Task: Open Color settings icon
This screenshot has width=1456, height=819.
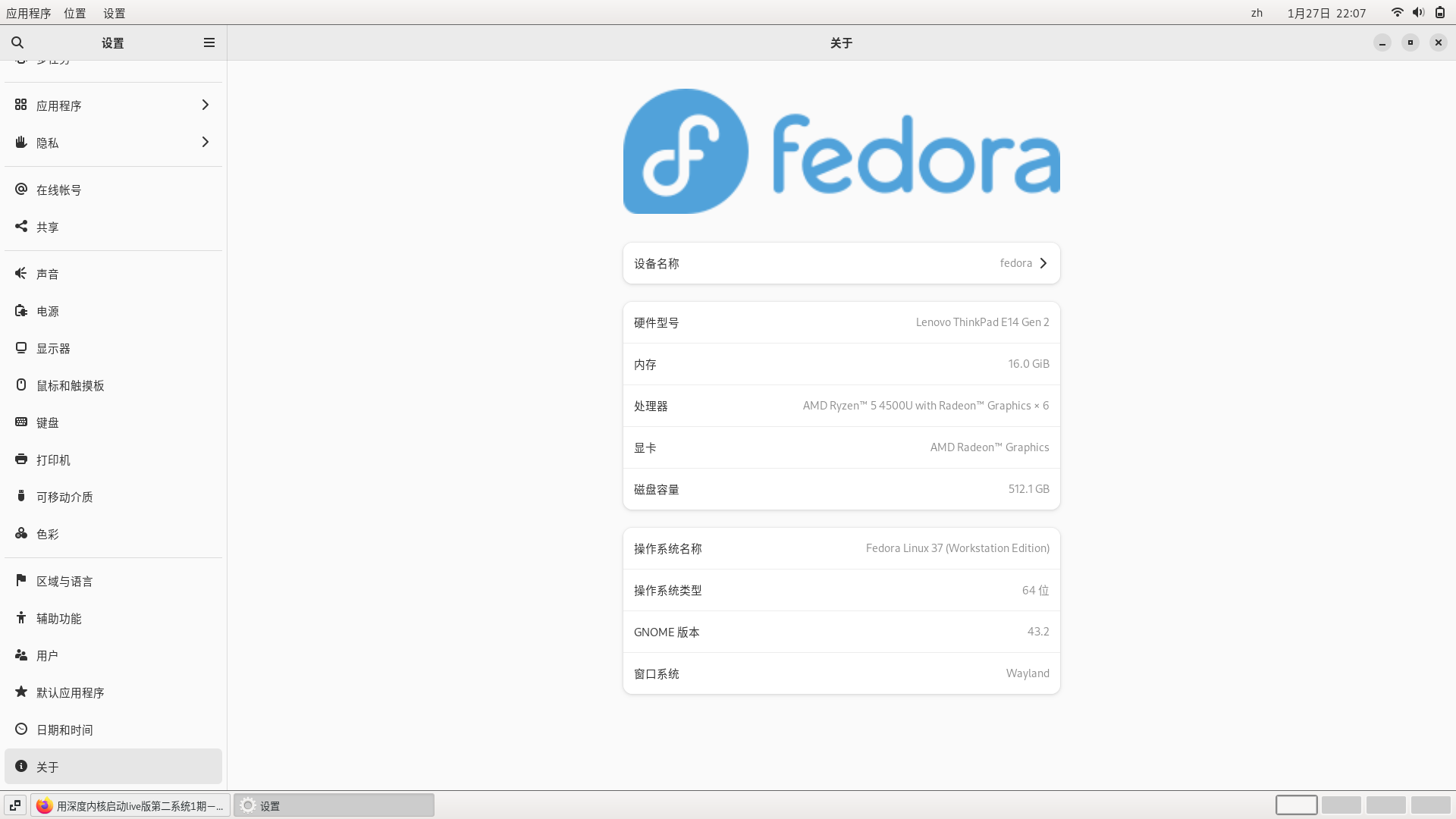Action: 21,533
